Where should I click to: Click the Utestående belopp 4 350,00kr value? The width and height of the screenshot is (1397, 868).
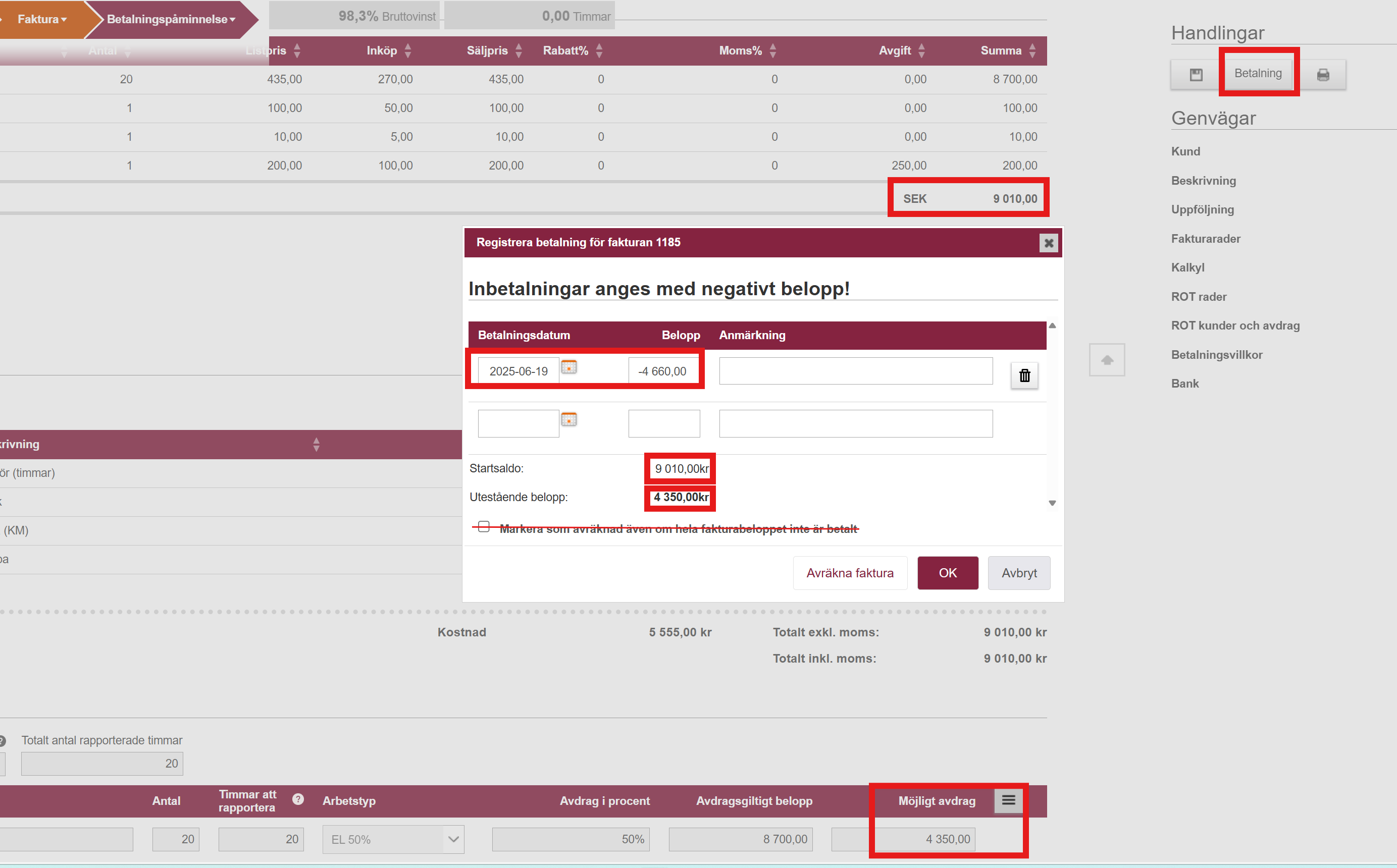click(681, 497)
